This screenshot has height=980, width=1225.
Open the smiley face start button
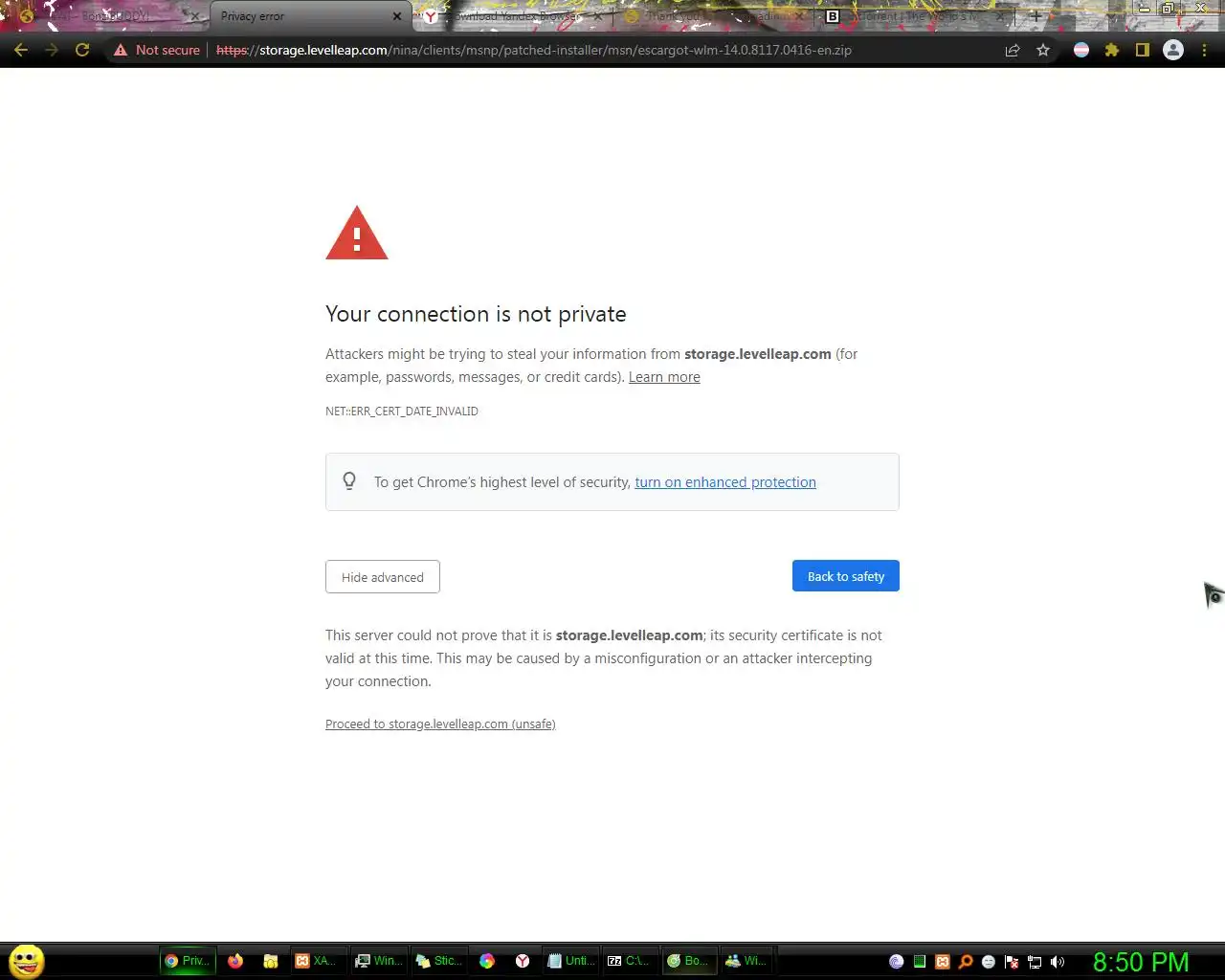(x=26, y=961)
